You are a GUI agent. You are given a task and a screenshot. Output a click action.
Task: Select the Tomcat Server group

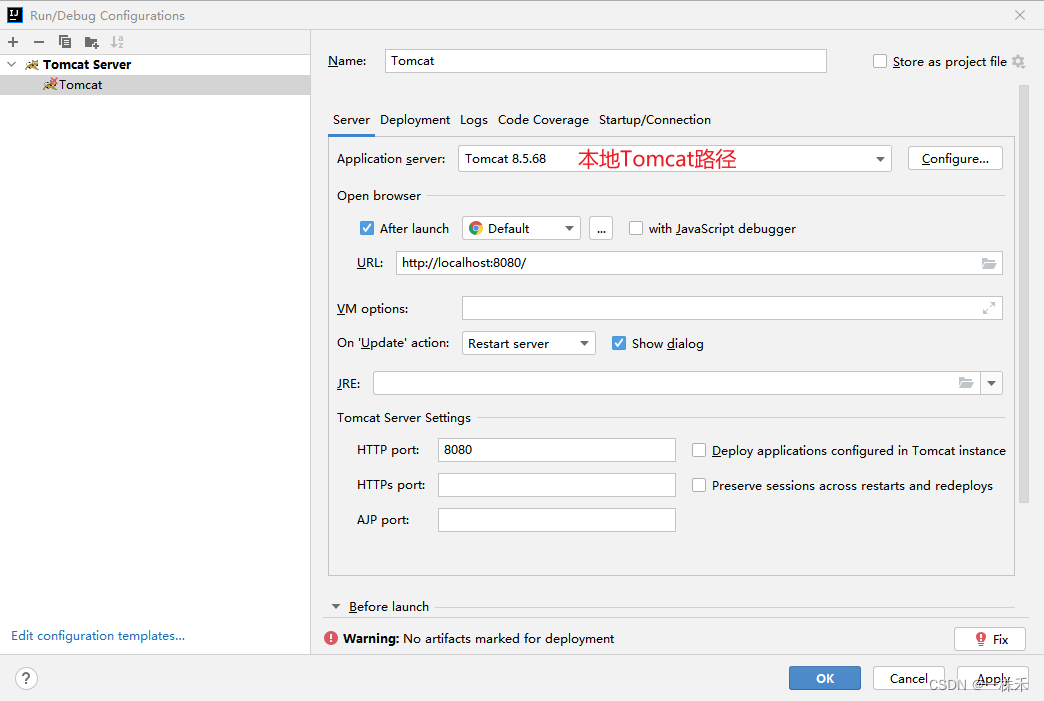click(155, 65)
